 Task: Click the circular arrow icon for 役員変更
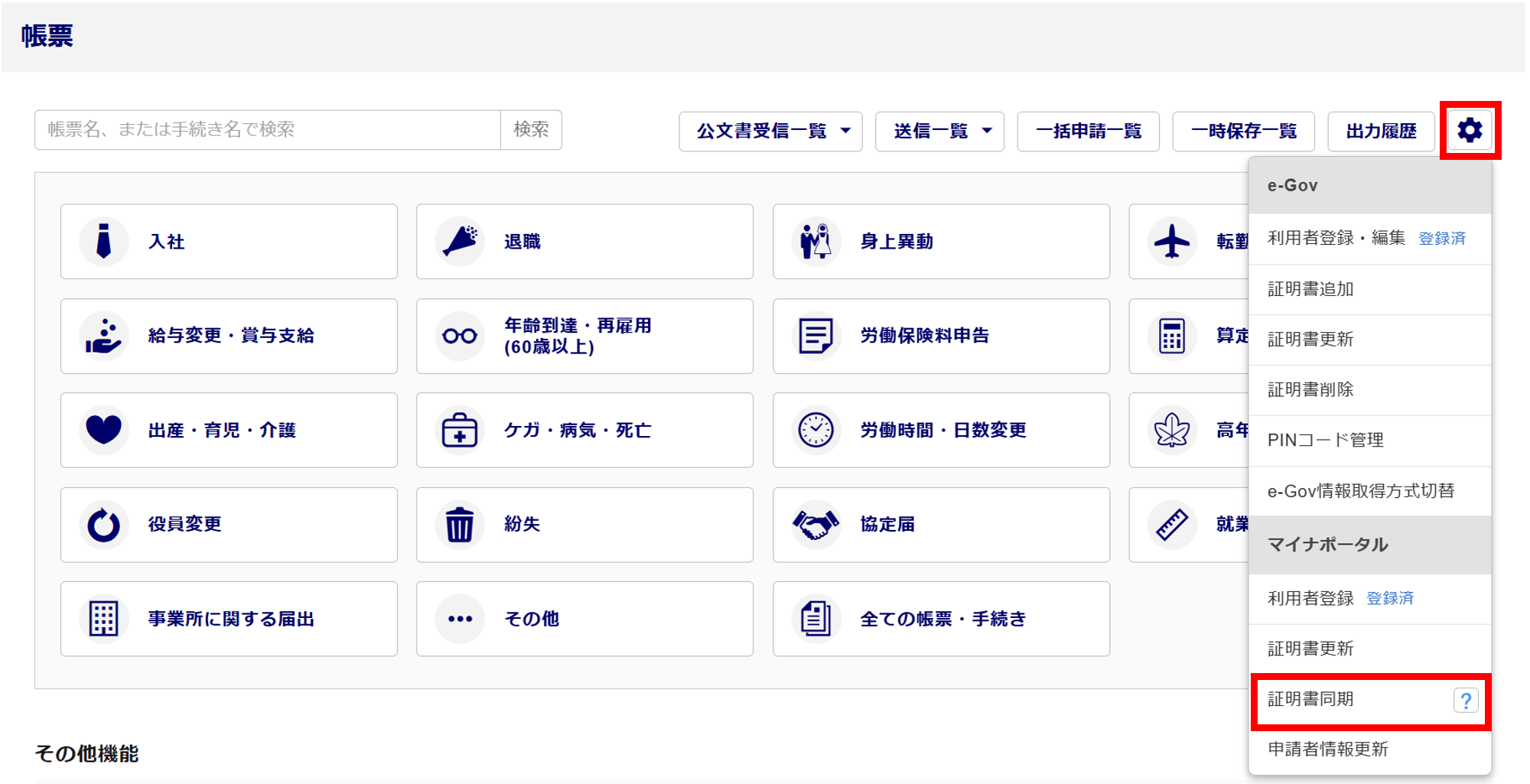pos(103,525)
